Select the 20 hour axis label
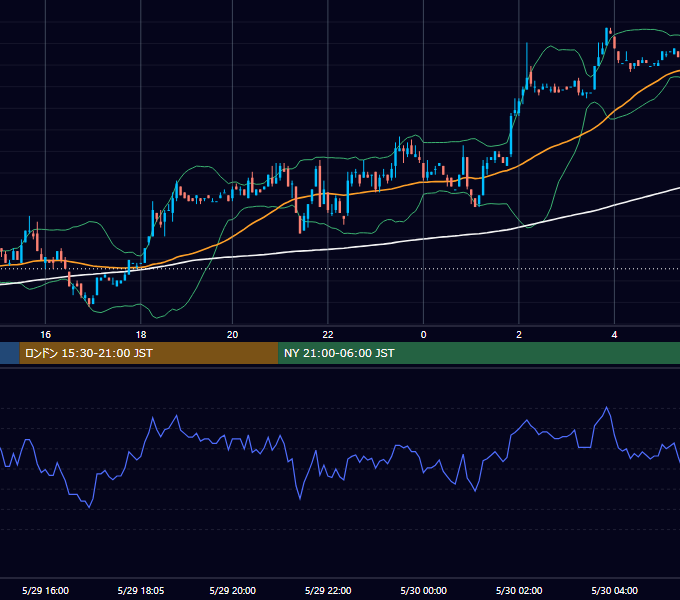The image size is (680, 600). coord(232,335)
